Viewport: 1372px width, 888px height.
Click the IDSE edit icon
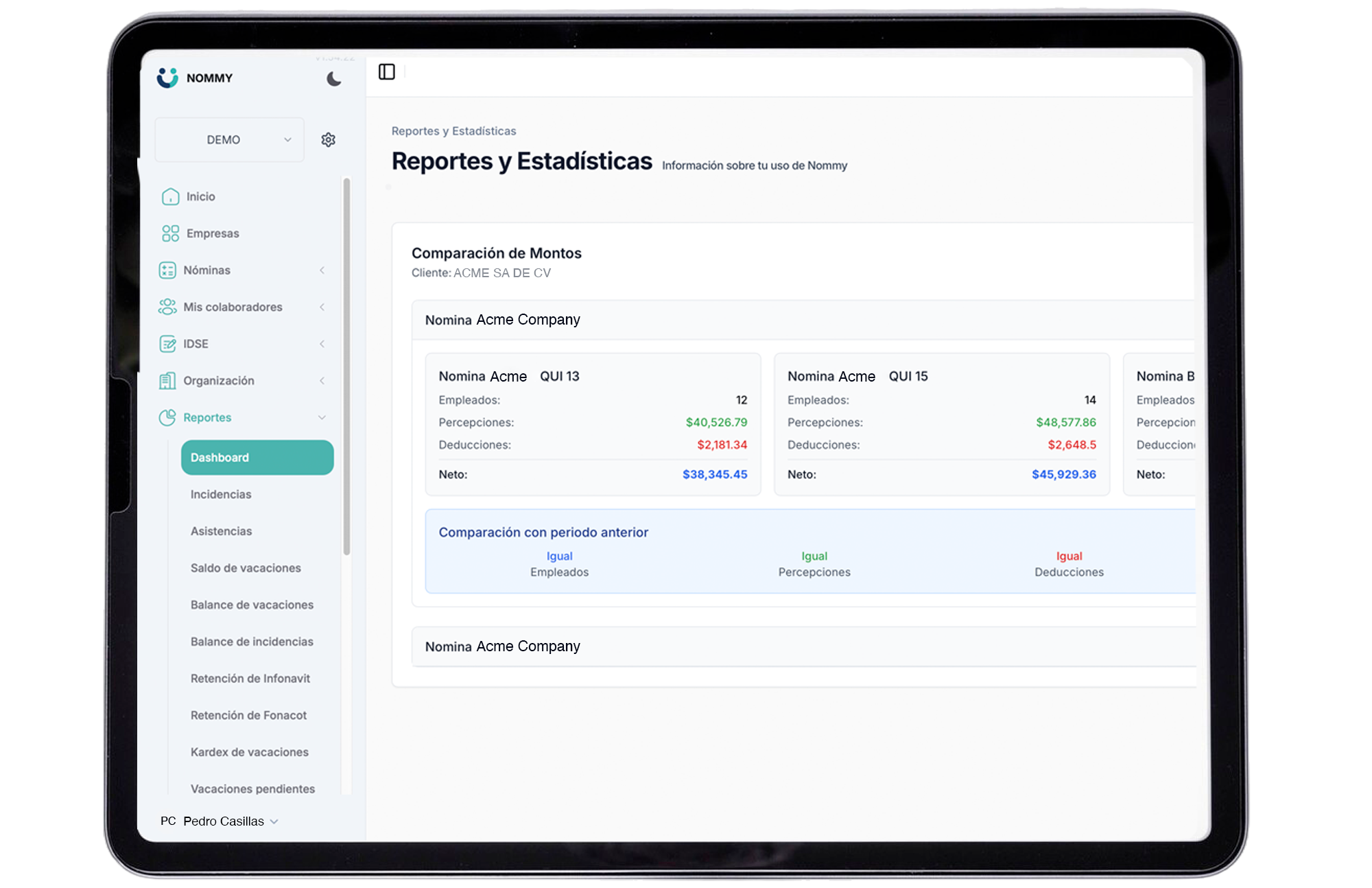(167, 344)
